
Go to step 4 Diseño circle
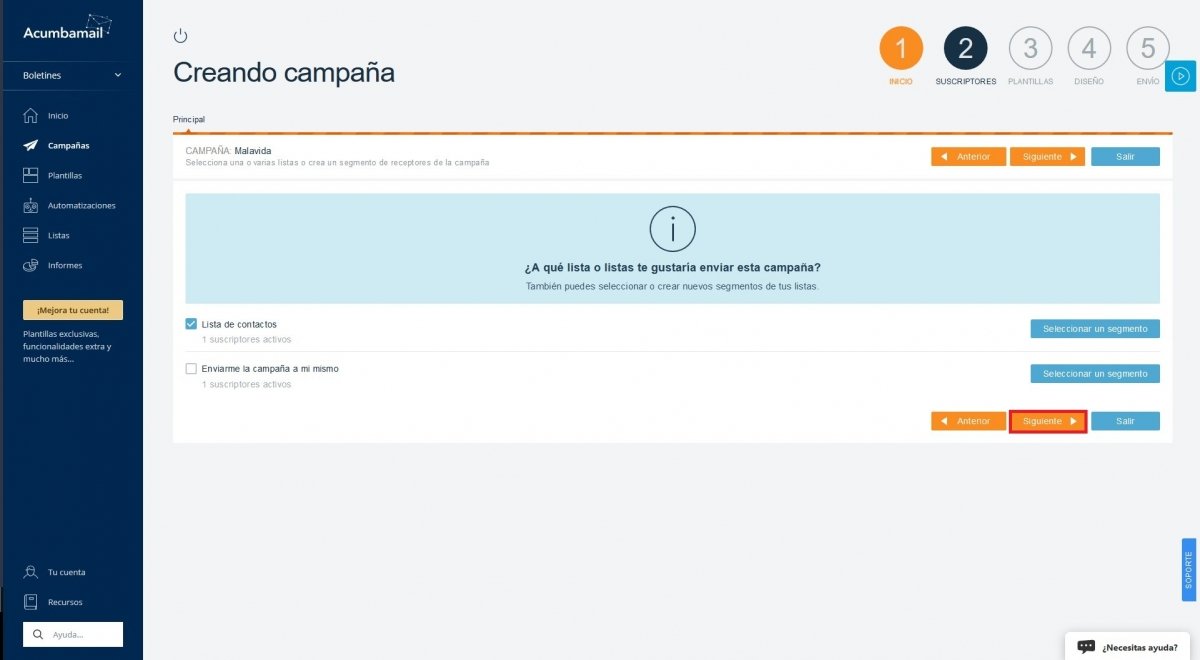[1089, 48]
